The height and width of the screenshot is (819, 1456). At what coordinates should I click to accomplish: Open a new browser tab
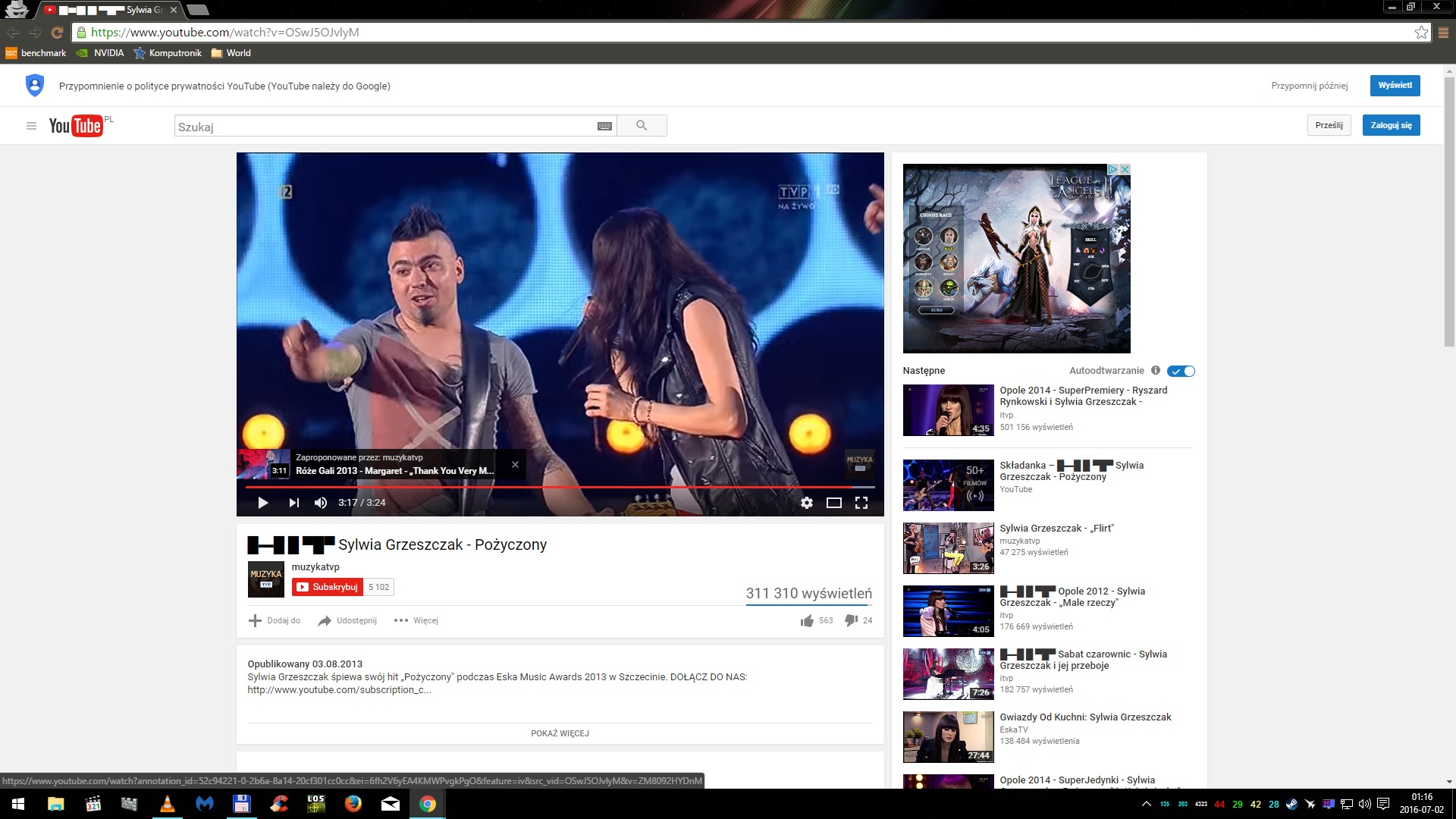(x=197, y=10)
